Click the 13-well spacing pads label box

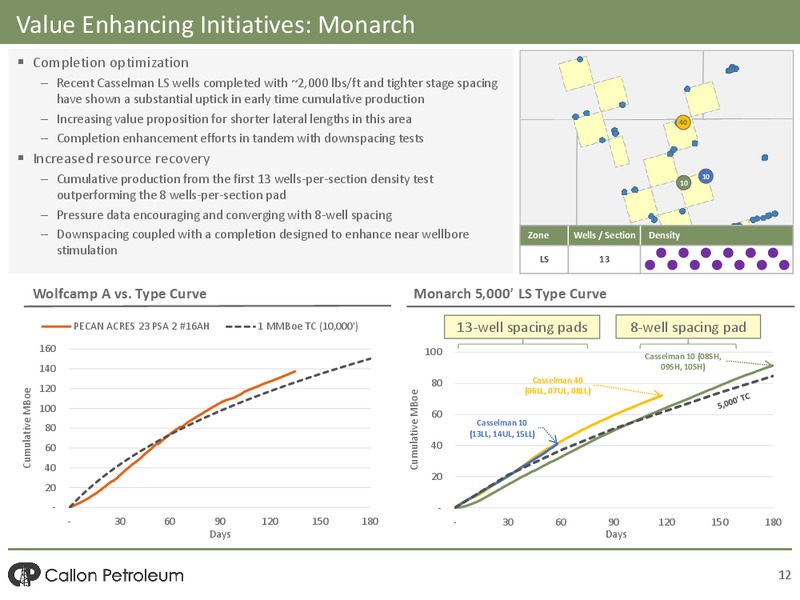522,327
